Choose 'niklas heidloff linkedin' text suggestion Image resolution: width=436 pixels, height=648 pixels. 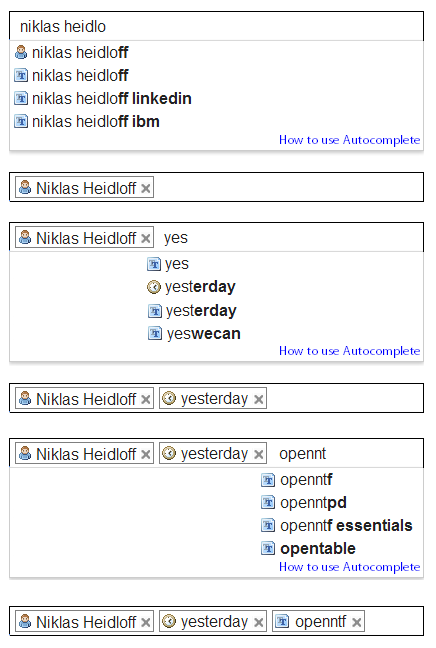tap(103, 98)
